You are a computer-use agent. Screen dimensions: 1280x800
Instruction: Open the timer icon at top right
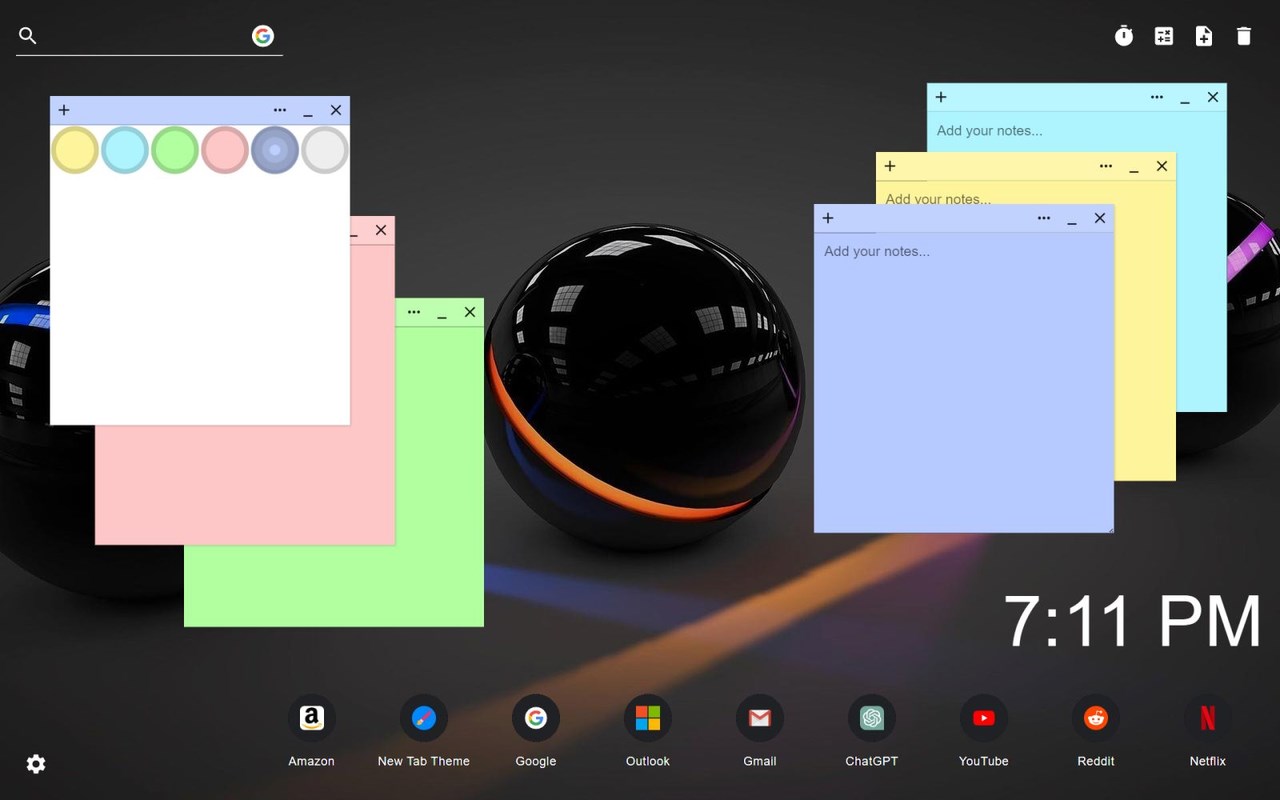pyautogui.click(x=1124, y=36)
